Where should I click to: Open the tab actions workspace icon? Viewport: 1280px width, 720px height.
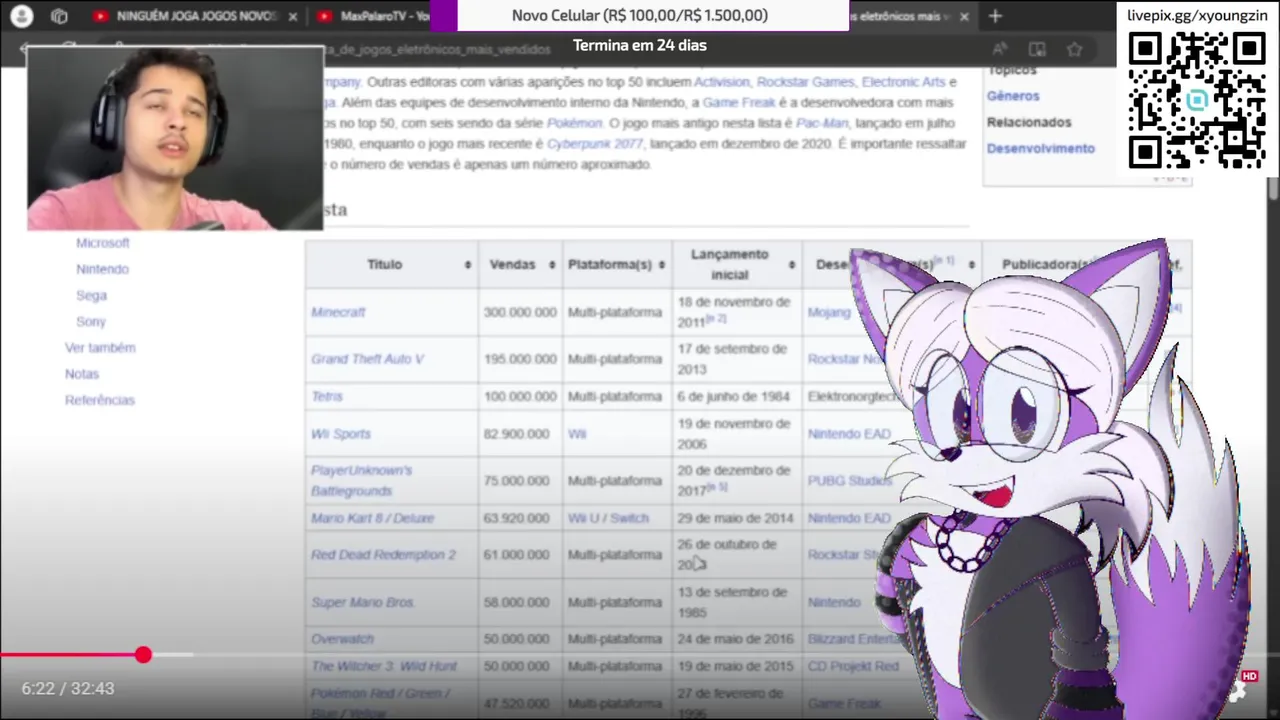click(x=59, y=16)
